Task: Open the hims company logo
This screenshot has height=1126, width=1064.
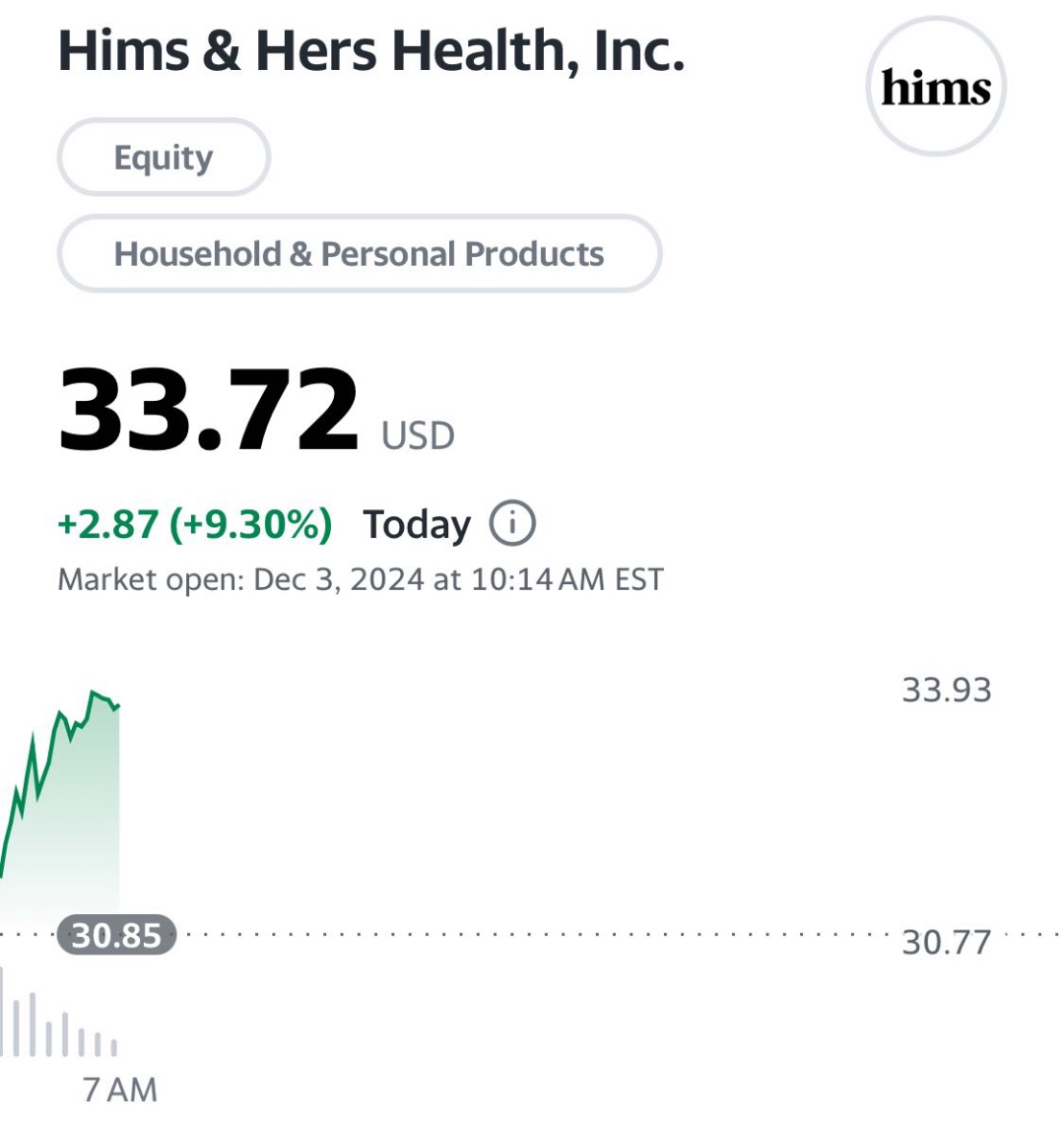Action: [x=936, y=86]
